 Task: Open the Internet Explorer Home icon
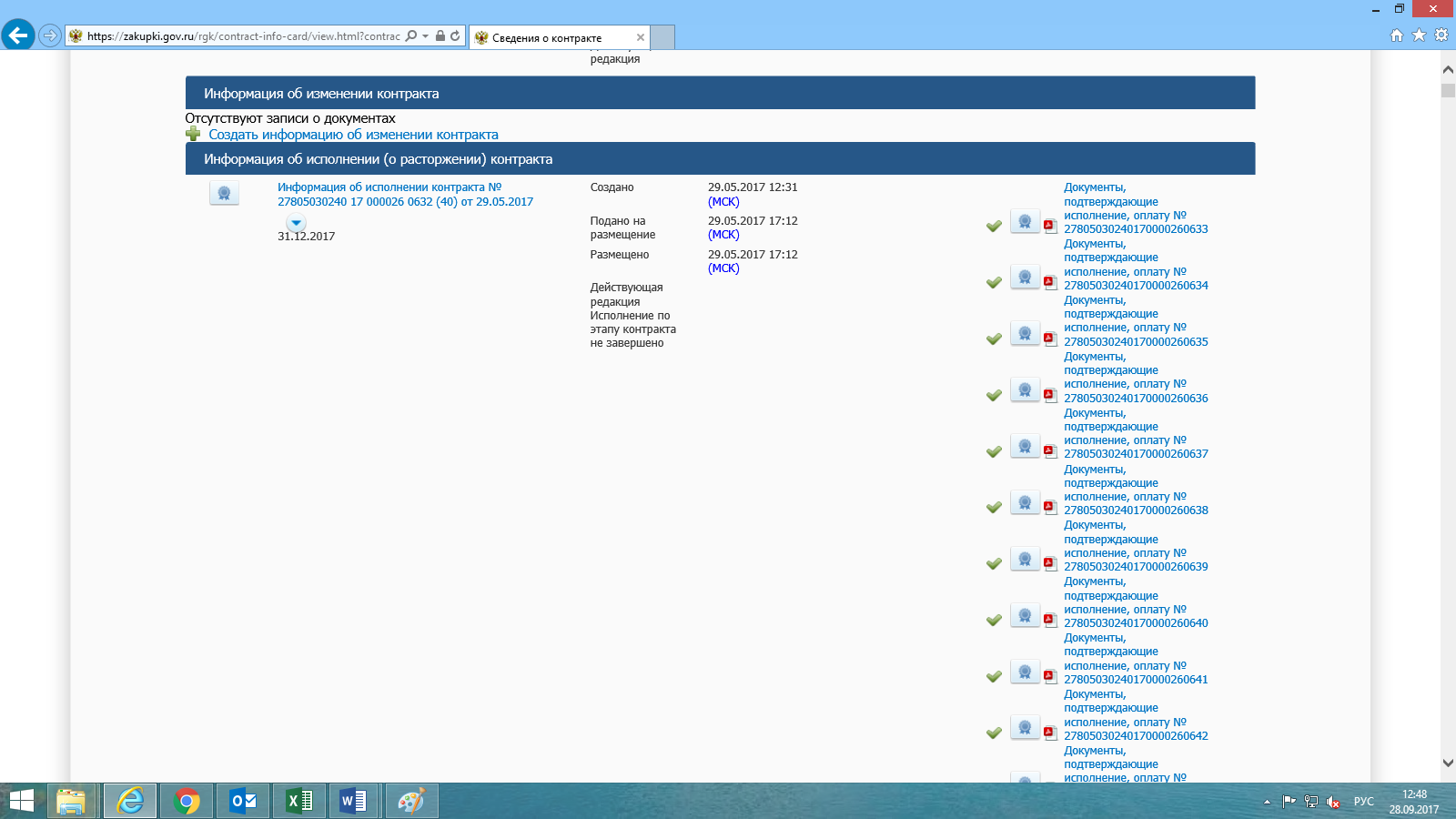(x=1397, y=35)
